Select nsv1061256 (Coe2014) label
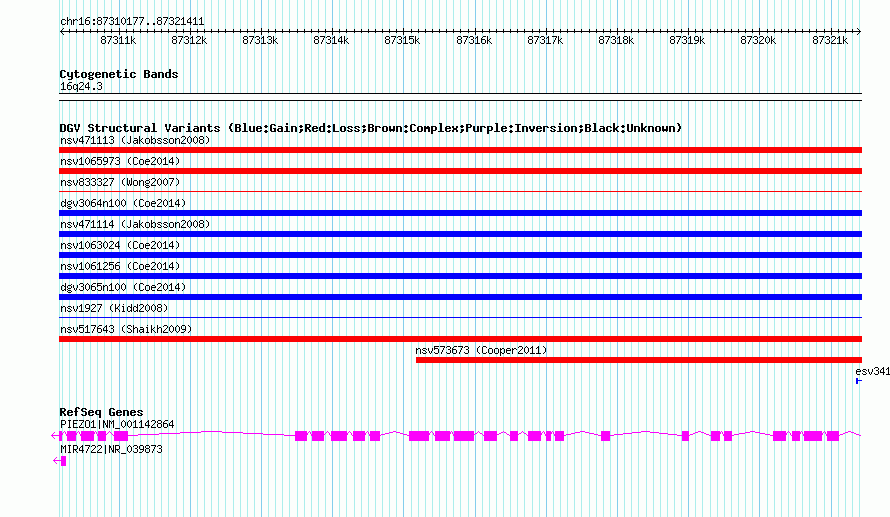The height and width of the screenshot is (517, 890). [120, 266]
